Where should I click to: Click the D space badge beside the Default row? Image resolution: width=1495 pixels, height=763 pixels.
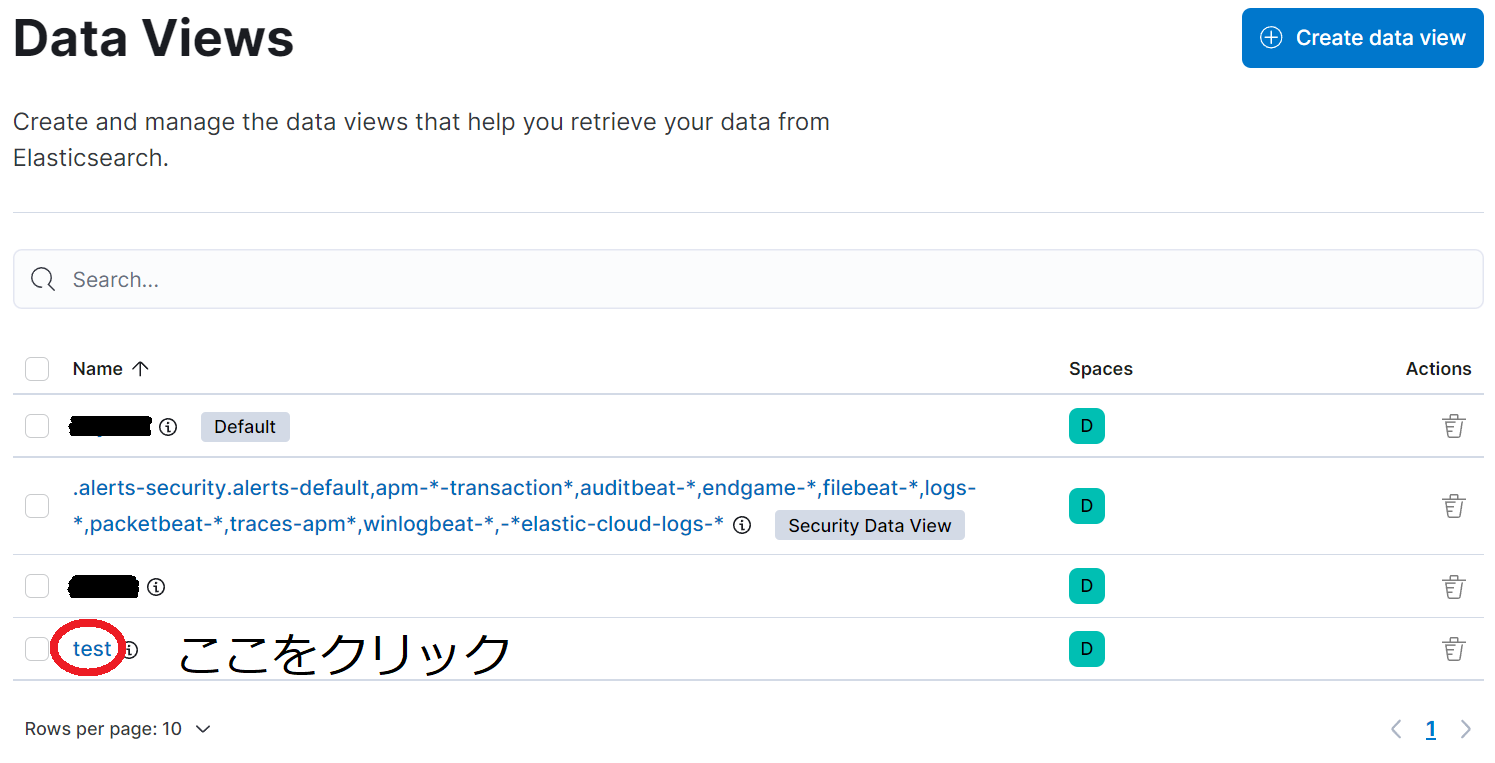pyautogui.click(x=1087, y=425)
